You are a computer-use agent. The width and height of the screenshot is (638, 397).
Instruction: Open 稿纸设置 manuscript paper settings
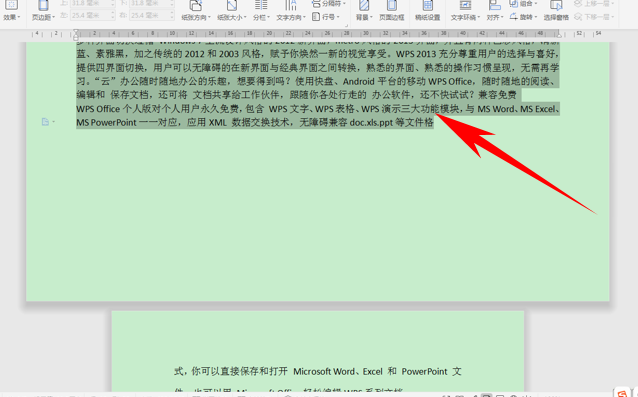(x=427, y=11)
